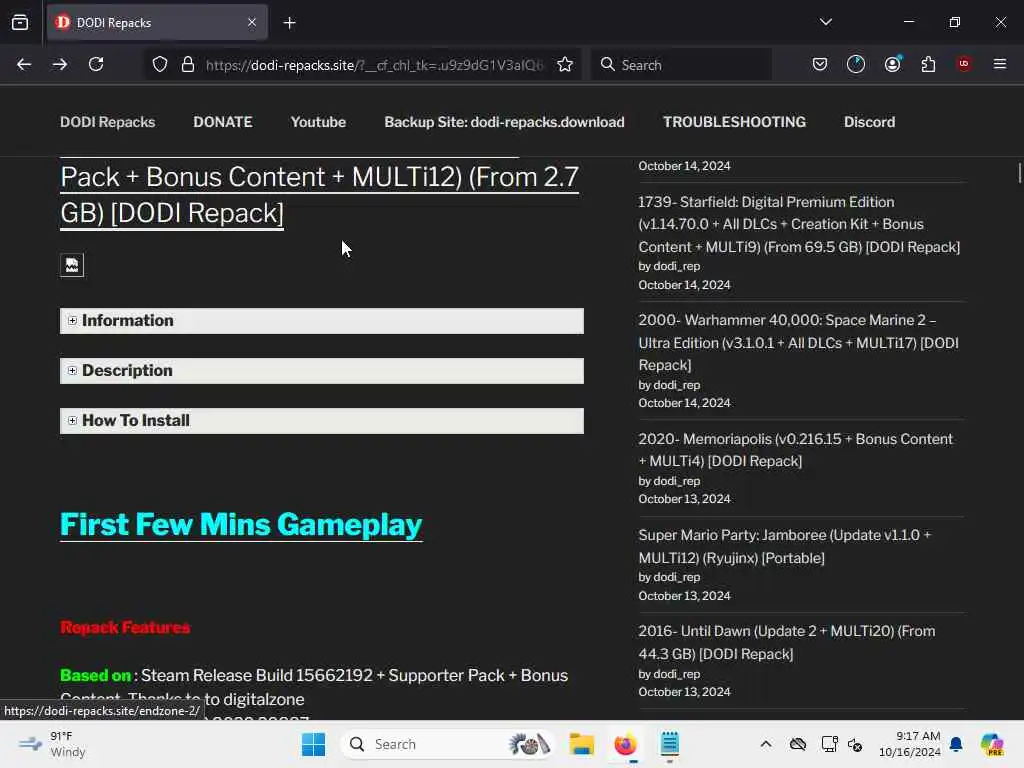
Task: Click the page vertical scrollbar
Action: [x=1019, y=173]
